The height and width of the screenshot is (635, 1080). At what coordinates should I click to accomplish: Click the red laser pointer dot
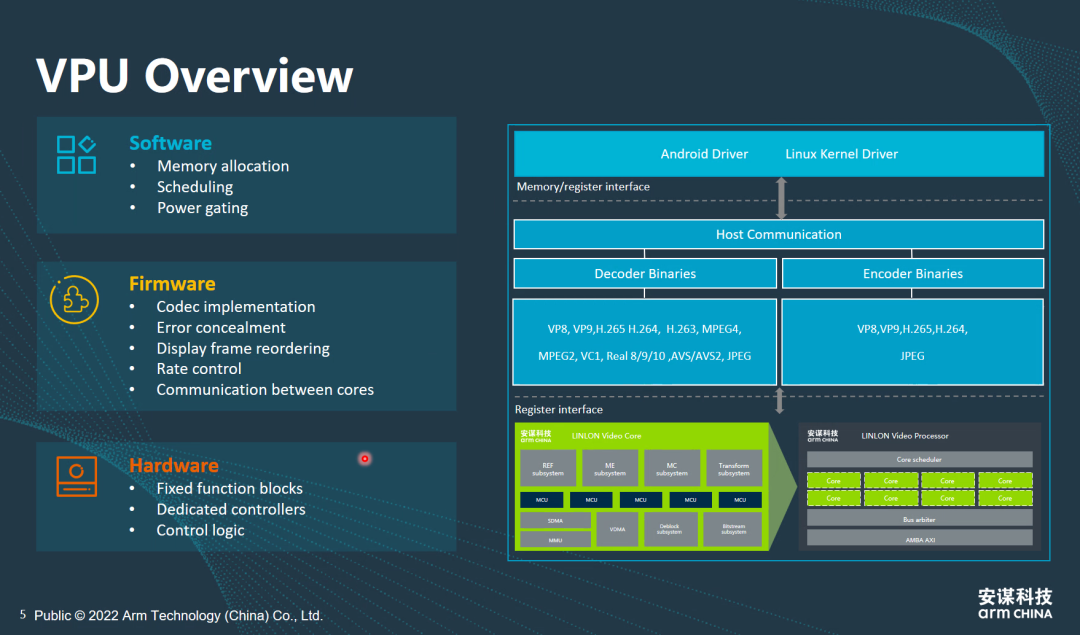pyautogui.click(x=365, y=458)
